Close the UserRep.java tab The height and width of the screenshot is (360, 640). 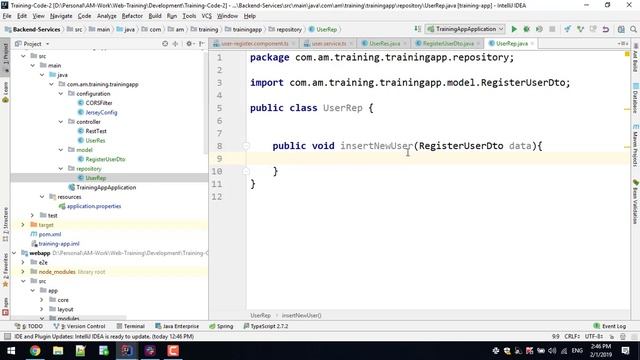pos(532,43)
